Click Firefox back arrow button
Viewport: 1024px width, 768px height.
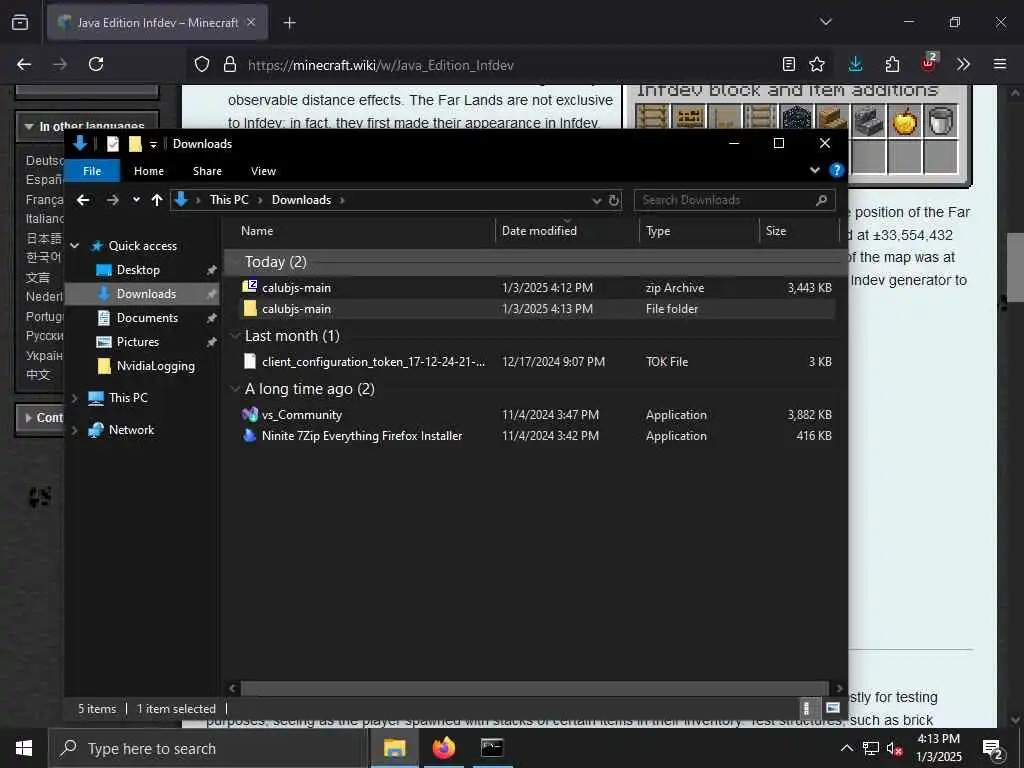point(24,64)
